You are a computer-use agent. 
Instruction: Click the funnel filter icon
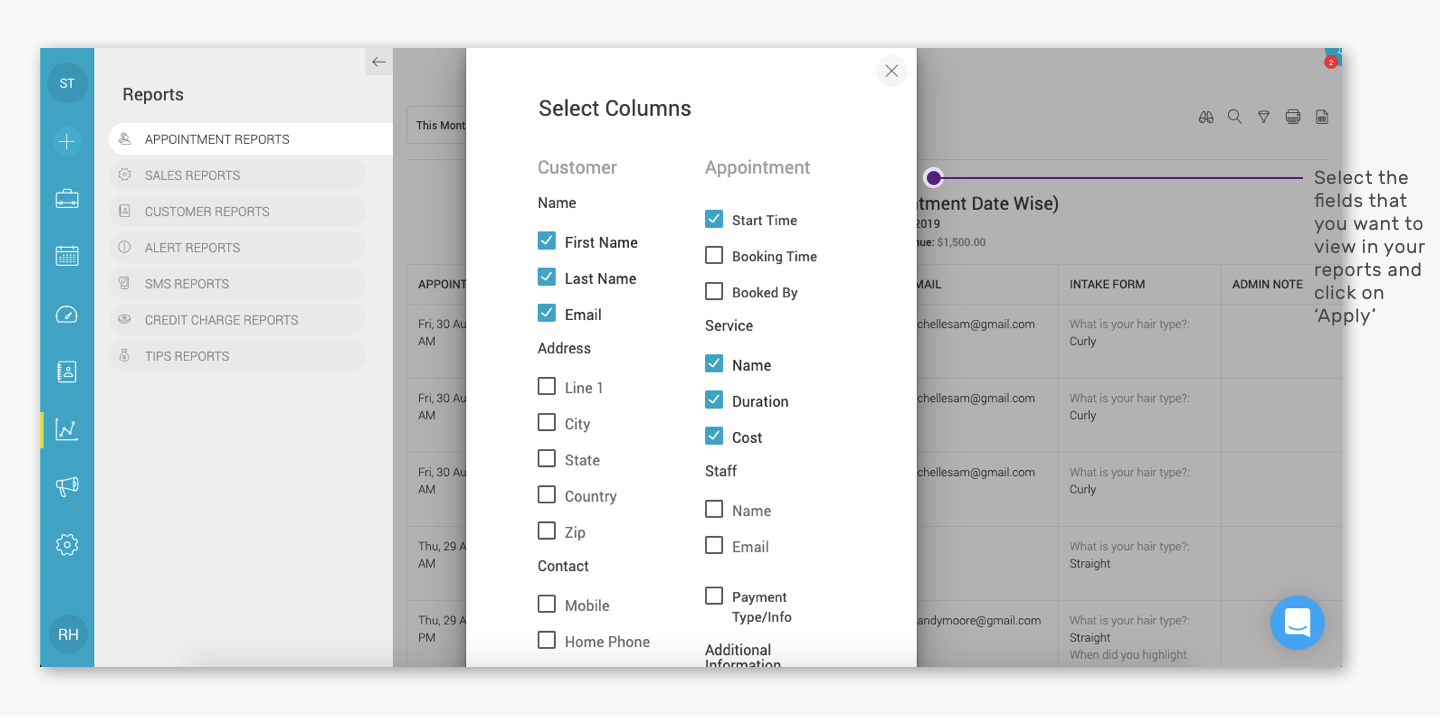click(1264, 117)
